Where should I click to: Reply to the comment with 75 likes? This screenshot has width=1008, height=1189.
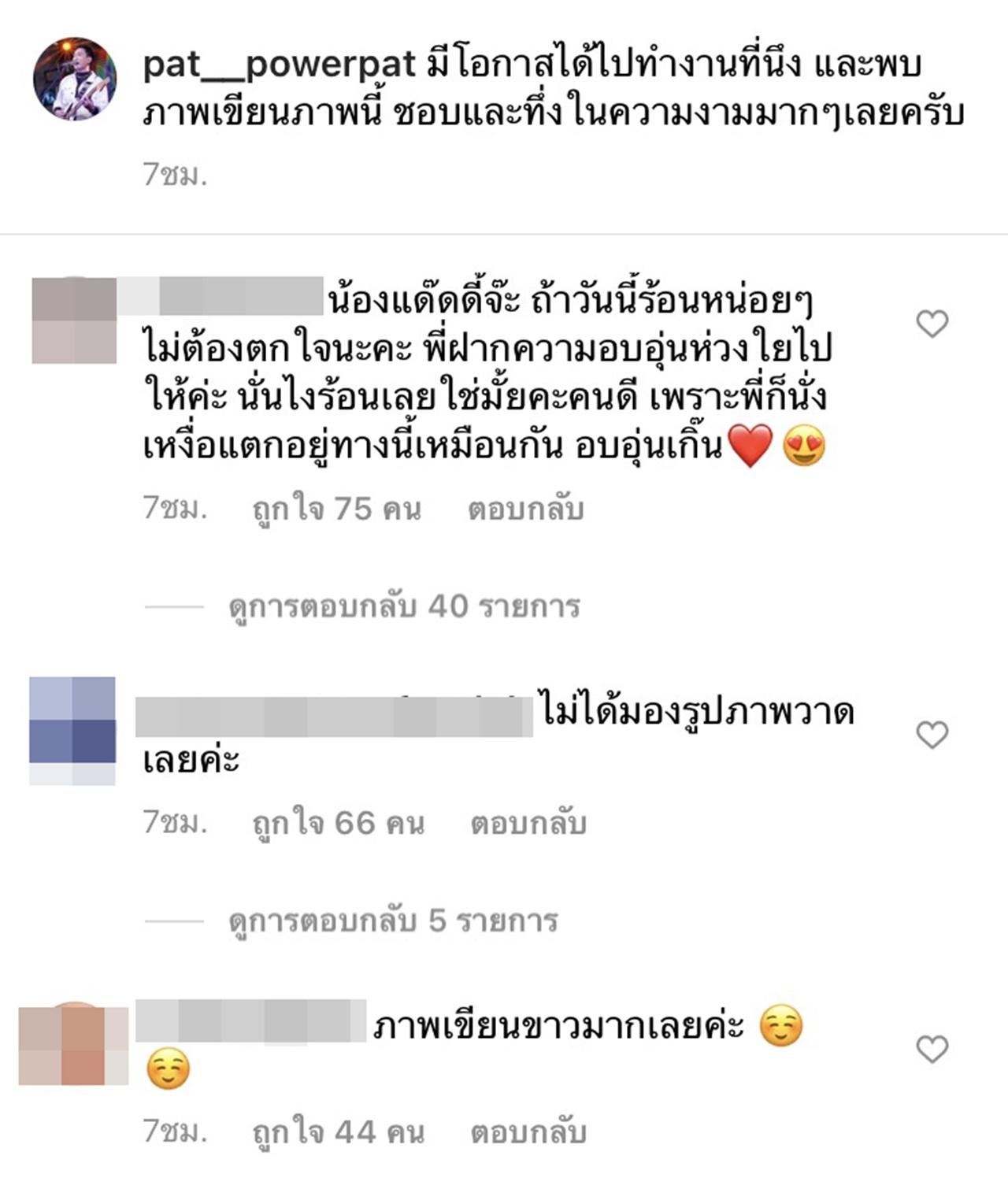[x=525, y=509]
